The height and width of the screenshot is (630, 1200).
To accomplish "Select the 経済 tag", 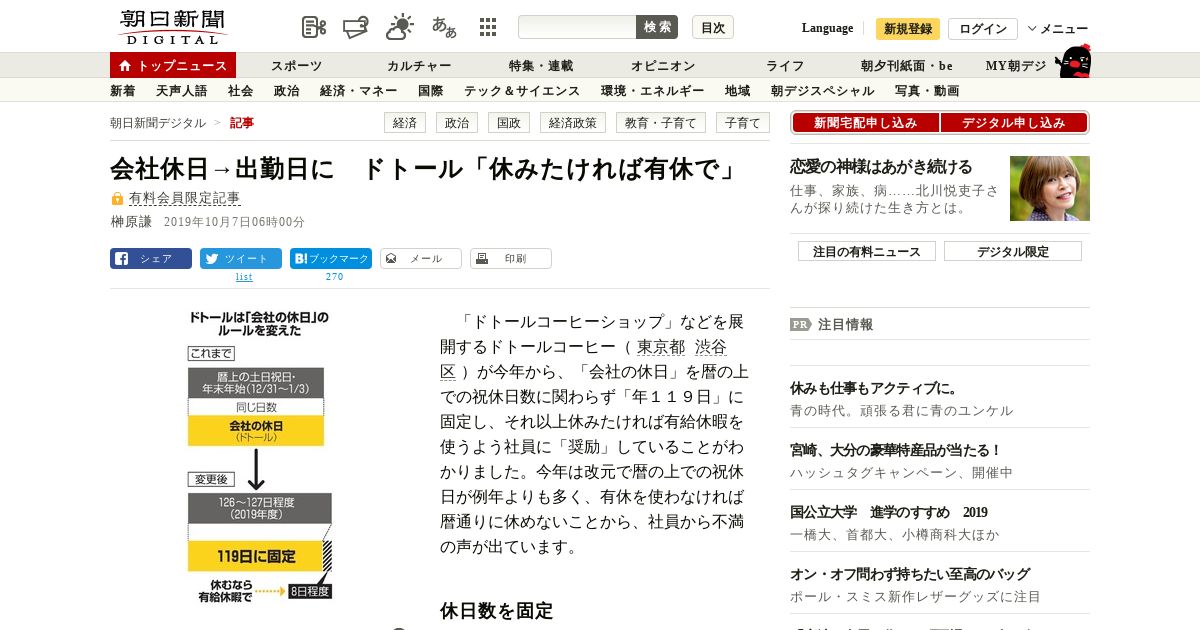I will pyautogui.click(x=405, y=123).
